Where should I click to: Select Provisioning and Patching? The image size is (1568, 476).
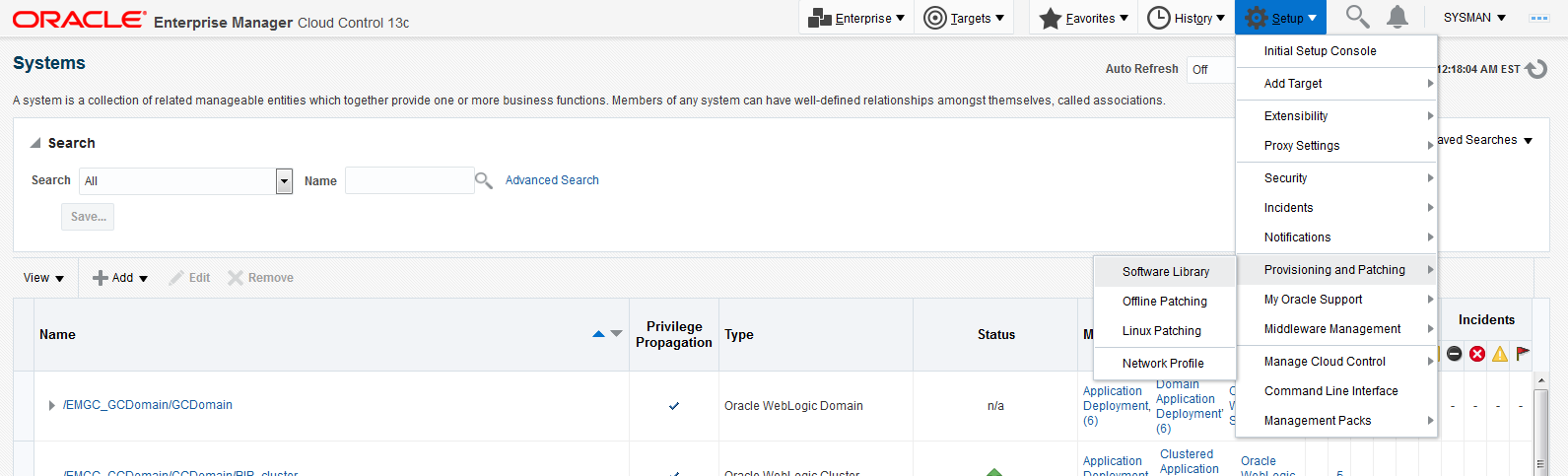[1335, 270]
